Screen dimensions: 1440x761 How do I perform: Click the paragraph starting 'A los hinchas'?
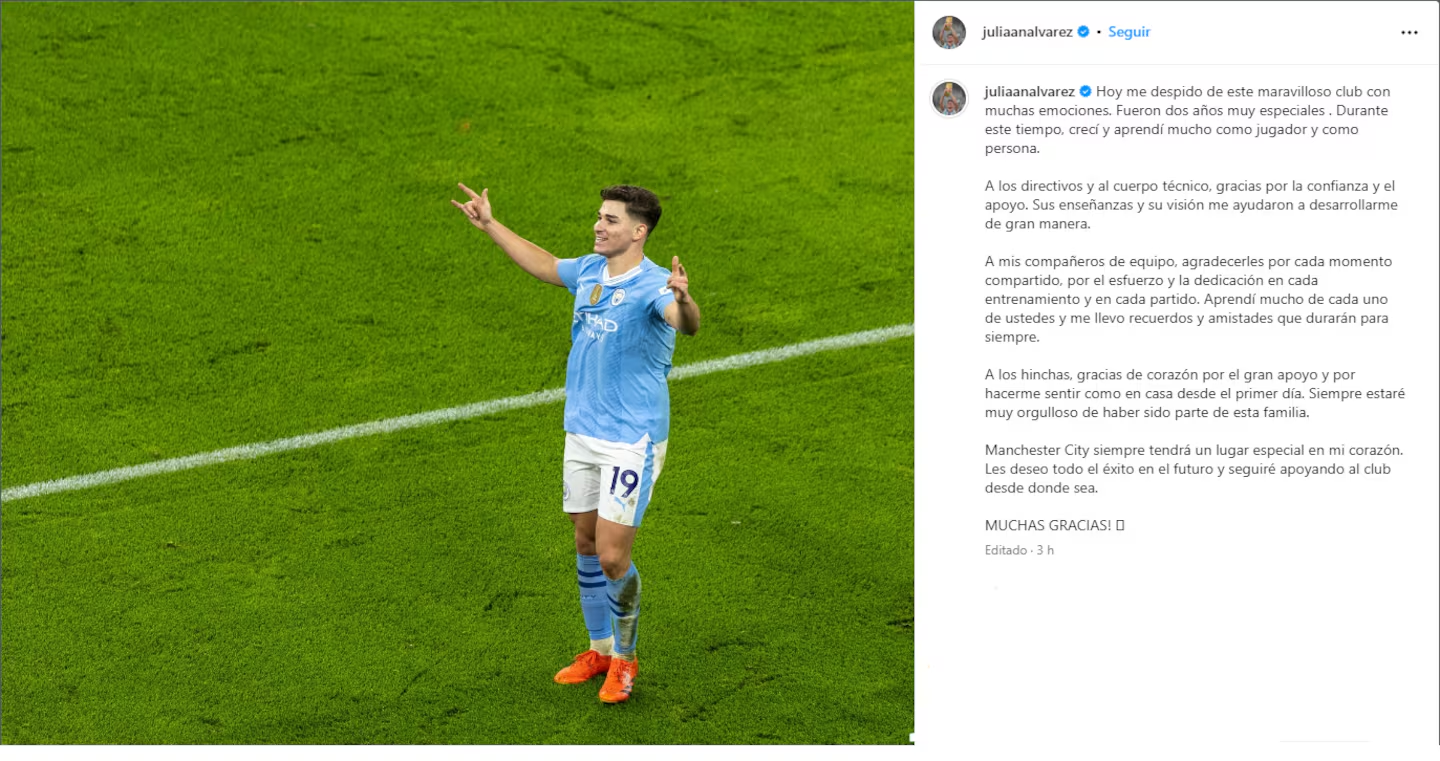[1194, 393]
